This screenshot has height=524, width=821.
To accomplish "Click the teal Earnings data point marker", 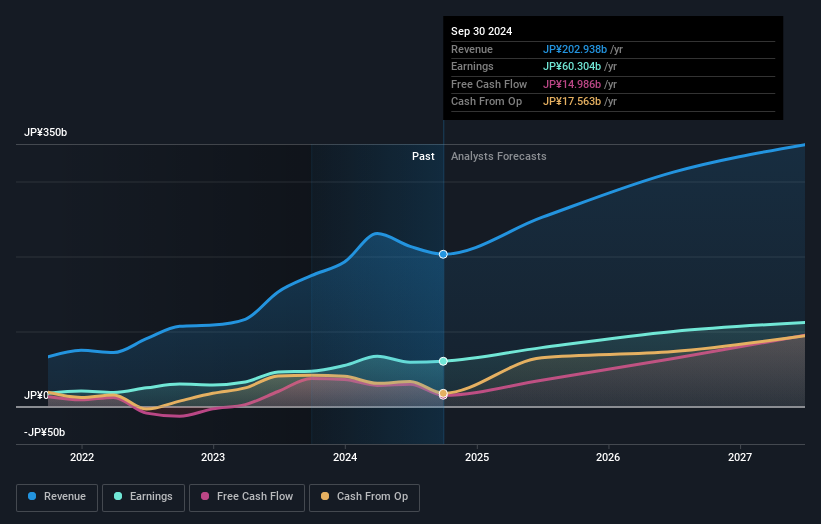I will 443,361.
